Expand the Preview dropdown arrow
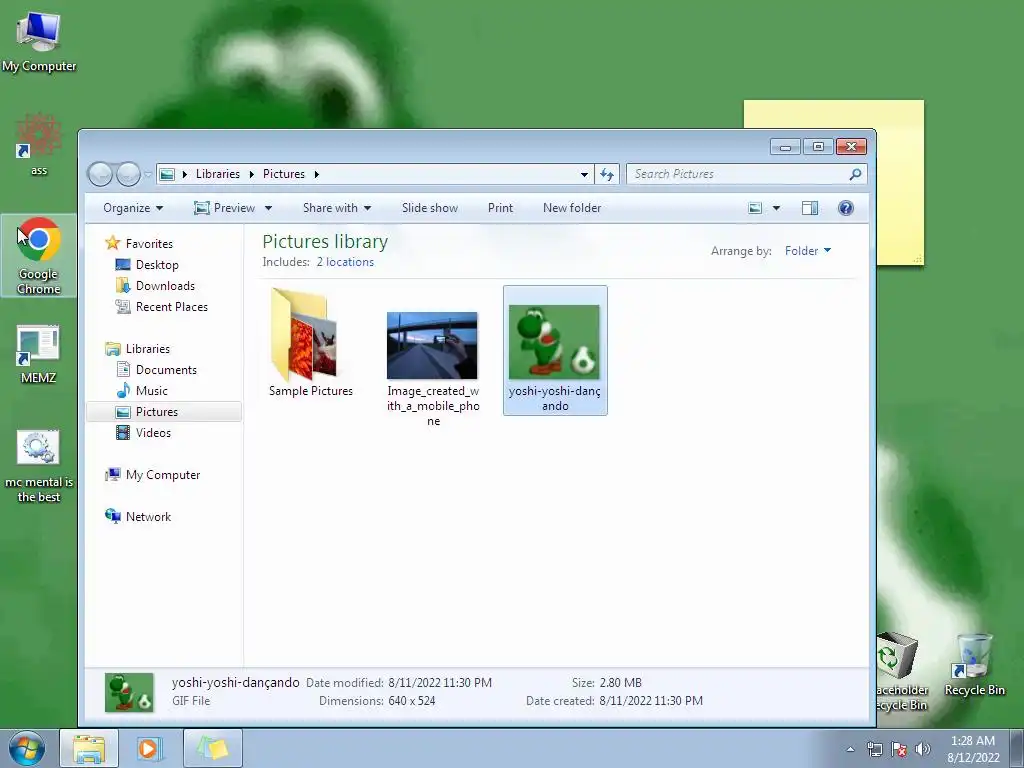 coord(268,208)
